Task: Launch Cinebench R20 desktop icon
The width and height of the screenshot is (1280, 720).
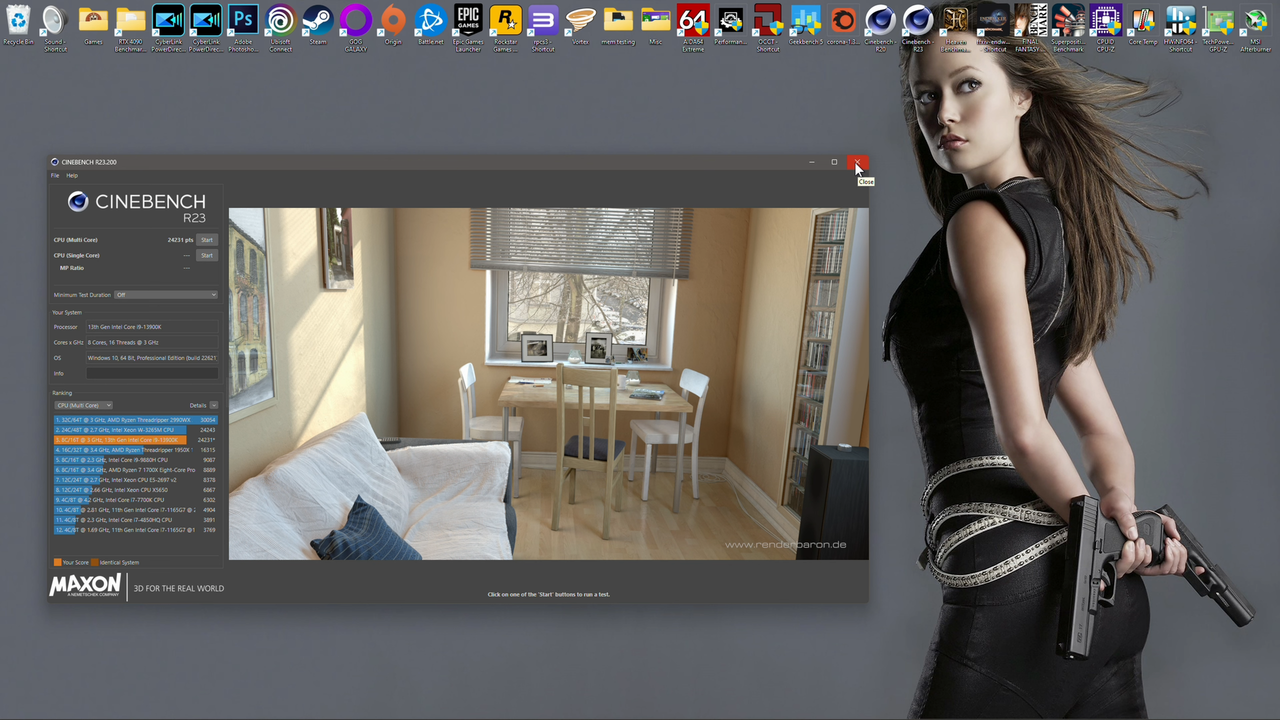Action: click(x=880, y=28)
